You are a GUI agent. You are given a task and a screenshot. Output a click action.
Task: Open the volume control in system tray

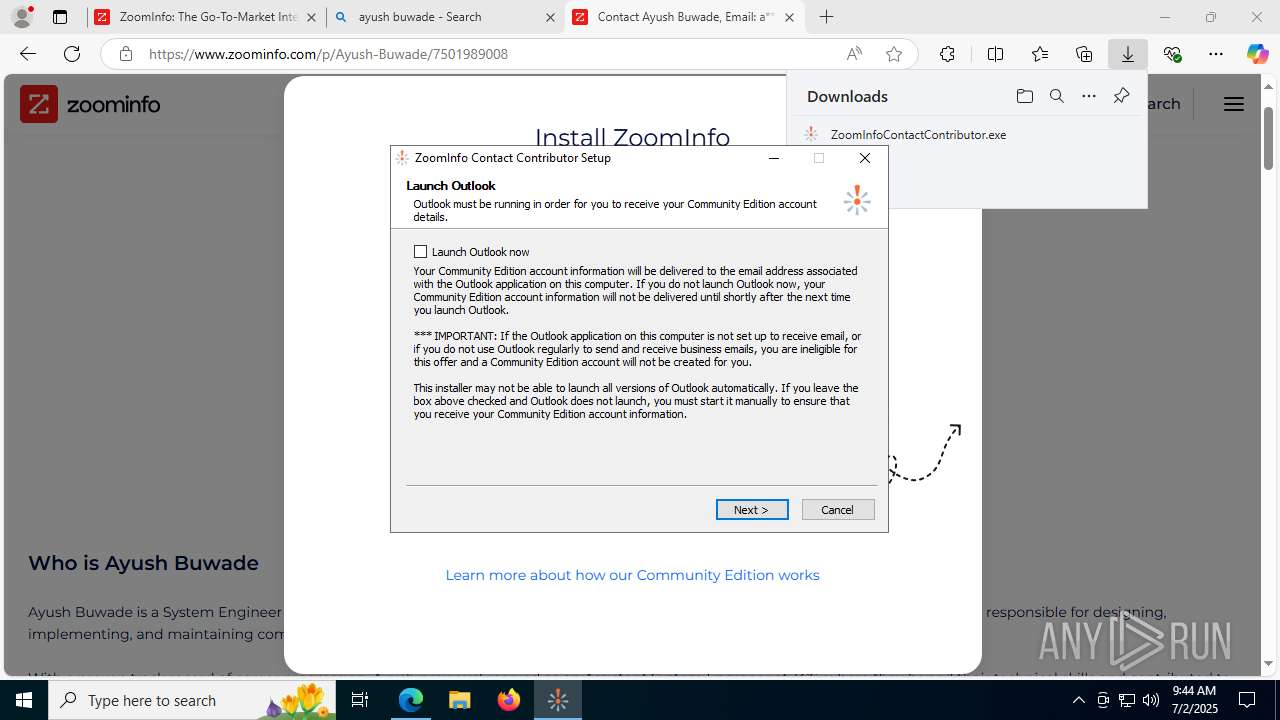click(x=1151, y=700)
